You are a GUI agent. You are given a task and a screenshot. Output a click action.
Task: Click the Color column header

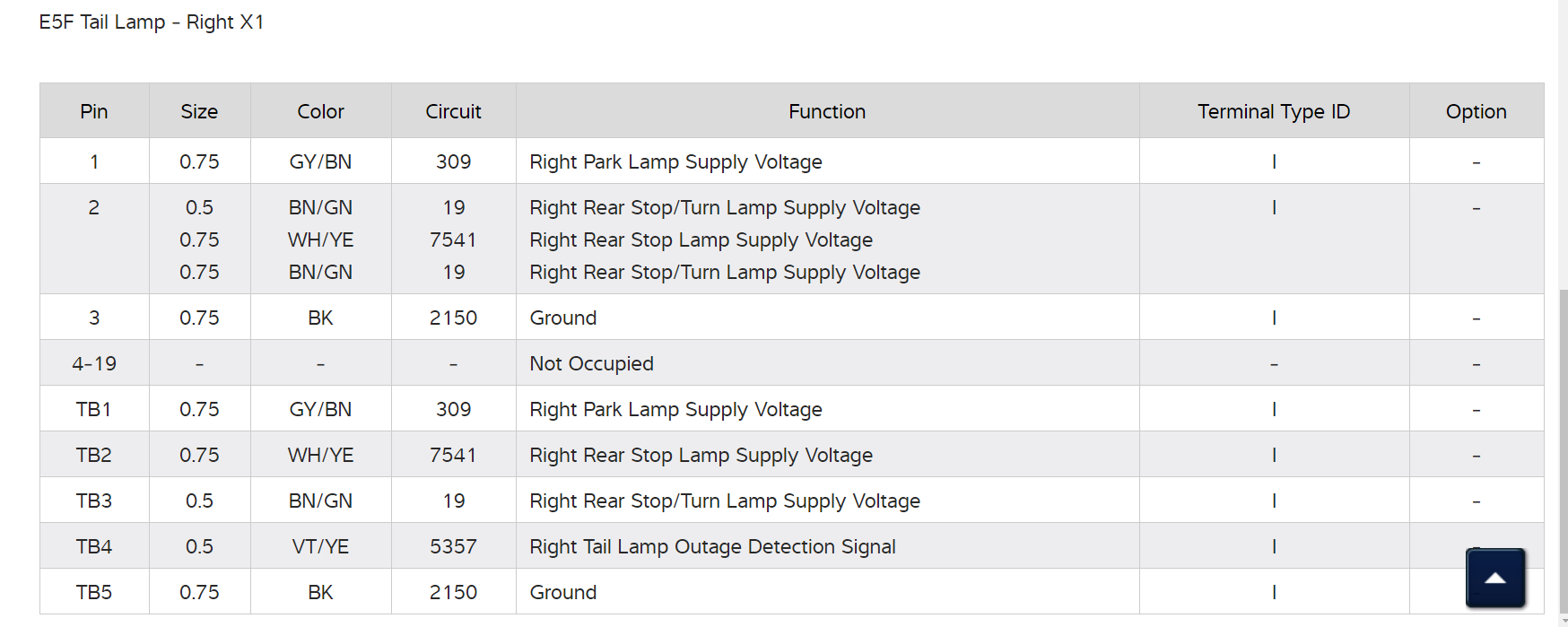click(x=320, y=111)
